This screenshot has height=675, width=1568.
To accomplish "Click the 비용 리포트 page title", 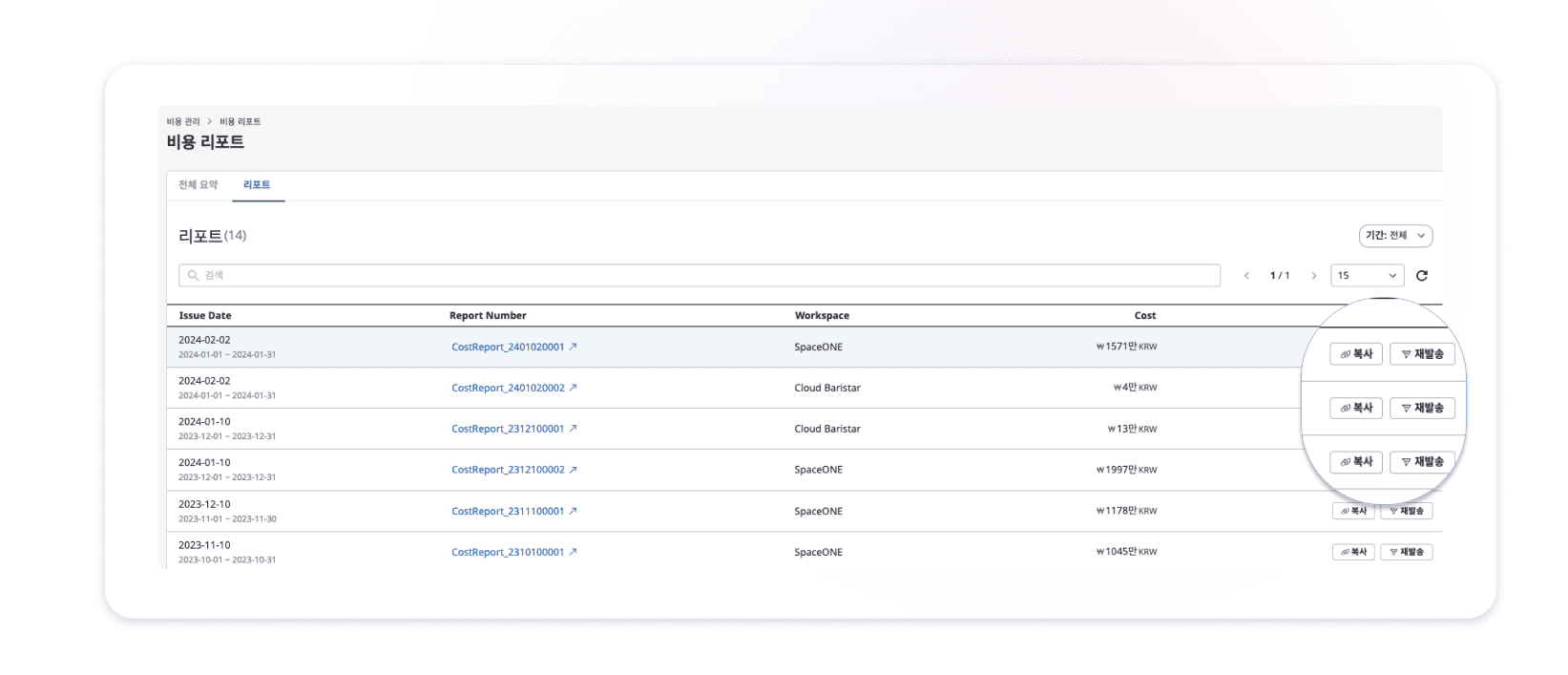I will [x=205, y=142].
